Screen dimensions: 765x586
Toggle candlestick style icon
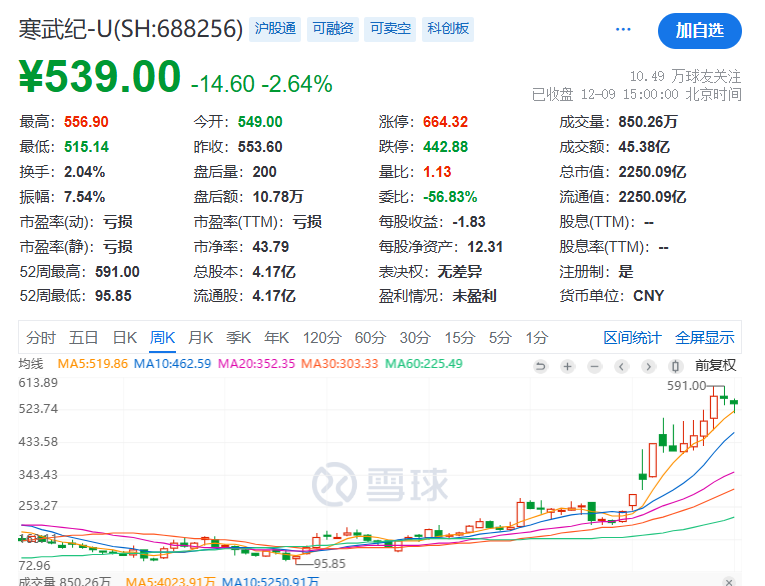coord(675,366)
